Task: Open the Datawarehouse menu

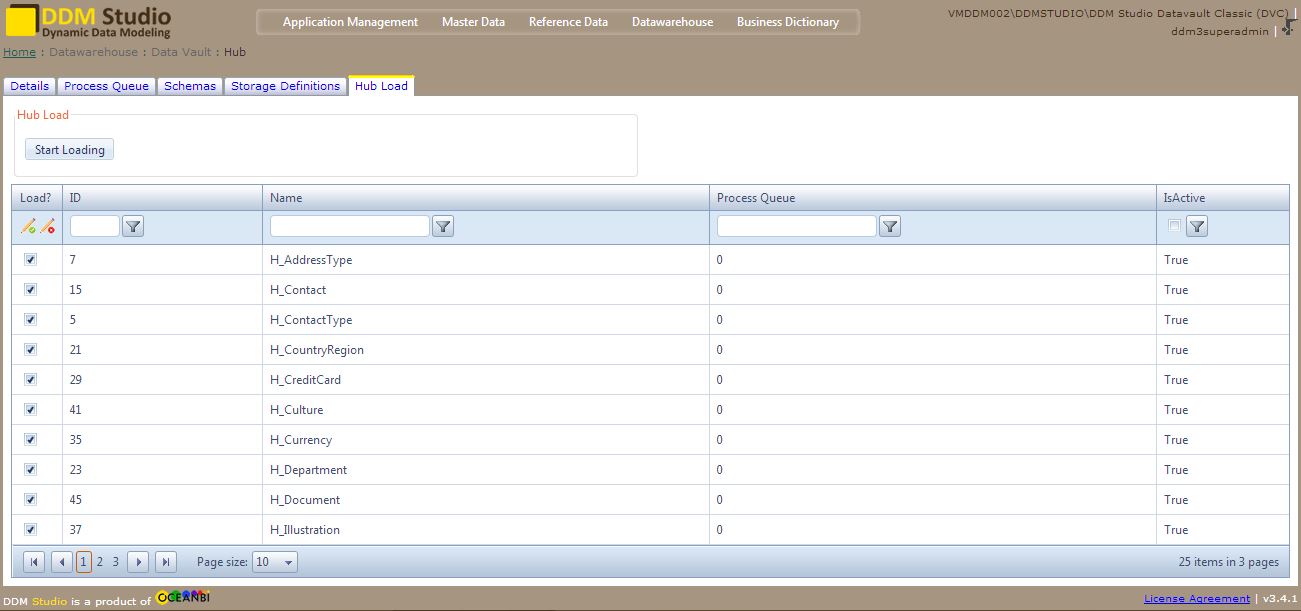Action: (672, 22)
